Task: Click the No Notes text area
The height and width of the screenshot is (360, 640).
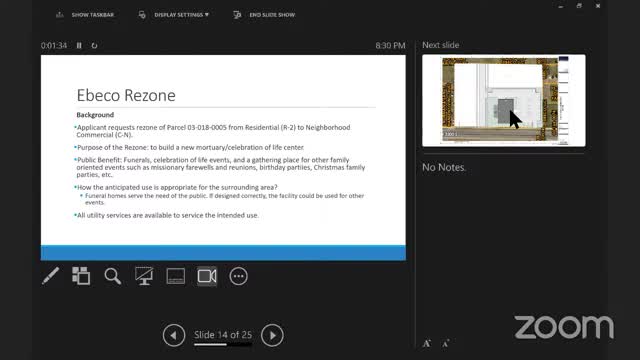Action: point(444,167)
